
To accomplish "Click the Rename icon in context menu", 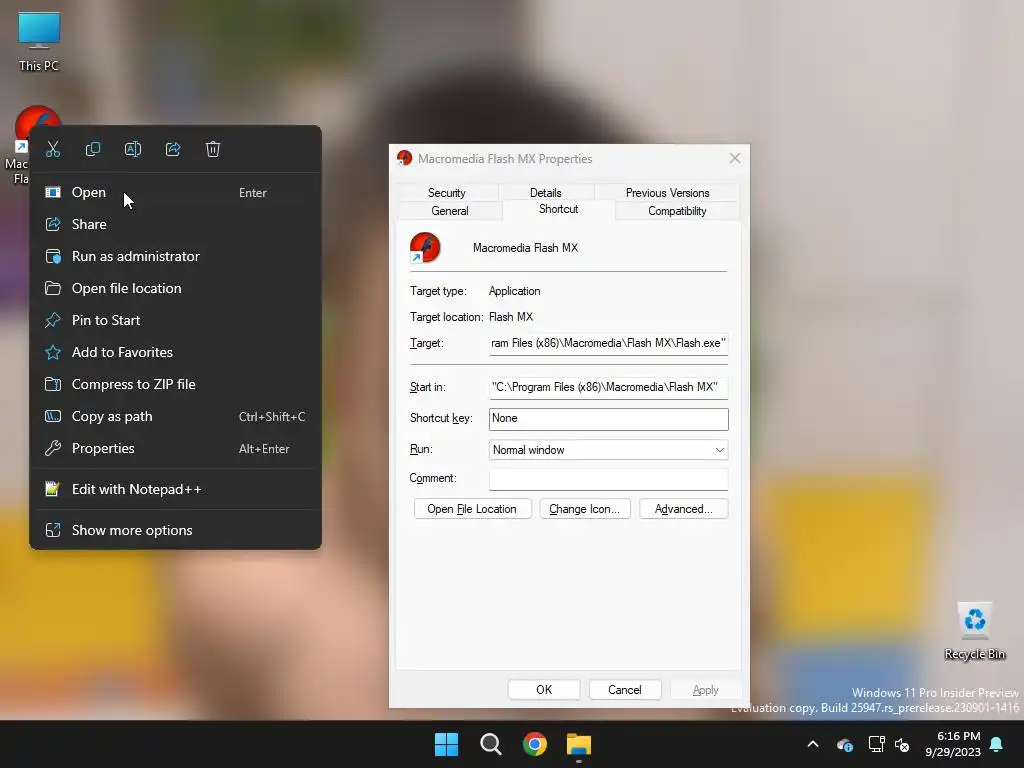I will 133,150.
